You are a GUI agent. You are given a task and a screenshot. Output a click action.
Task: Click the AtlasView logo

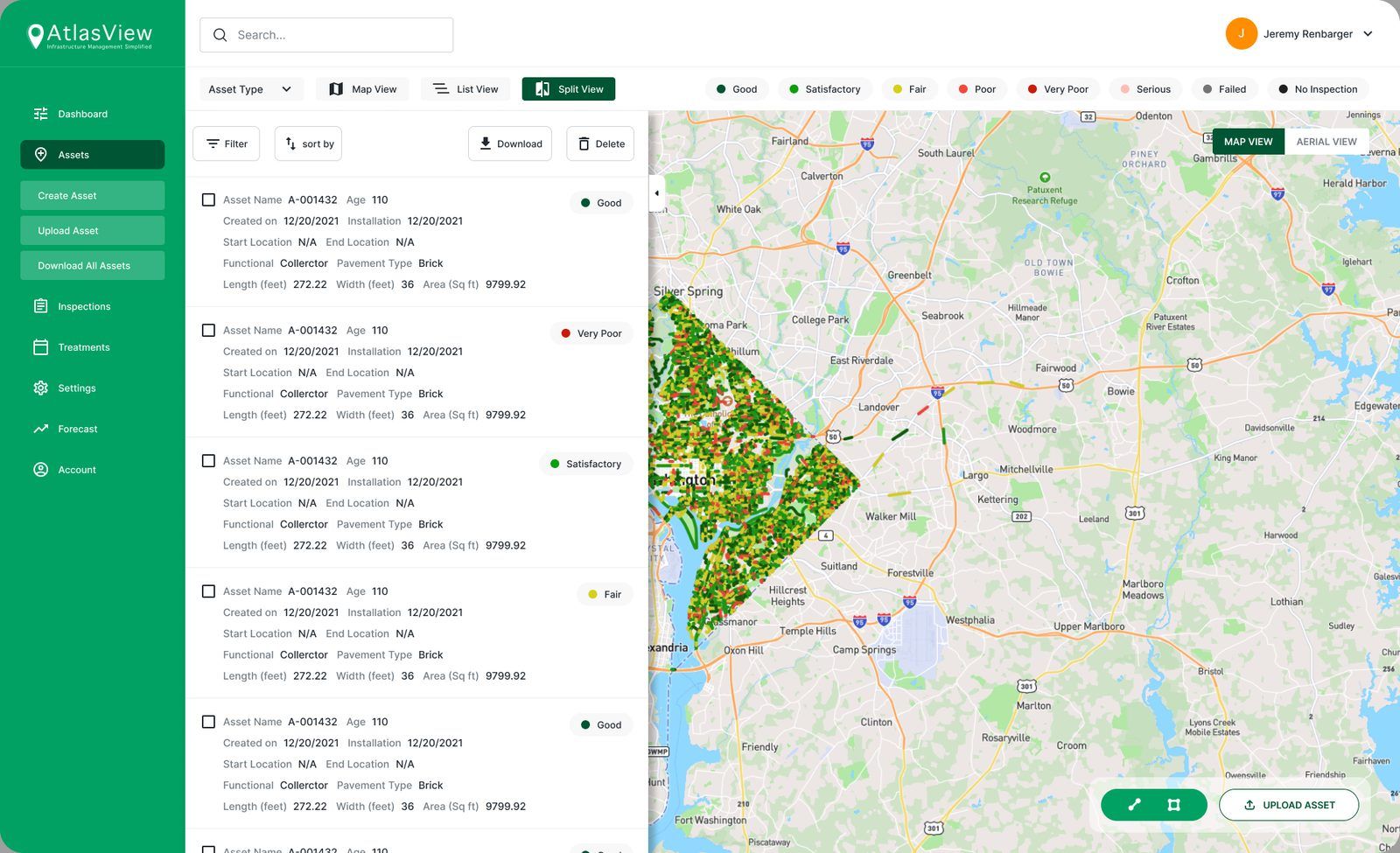pyautogui.click(x=91, y=36)
